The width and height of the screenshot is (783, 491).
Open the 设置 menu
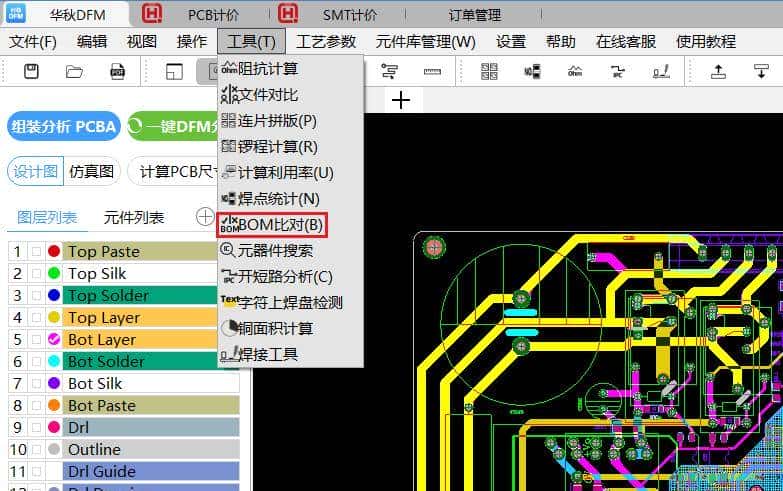click(x=511, y=41)
